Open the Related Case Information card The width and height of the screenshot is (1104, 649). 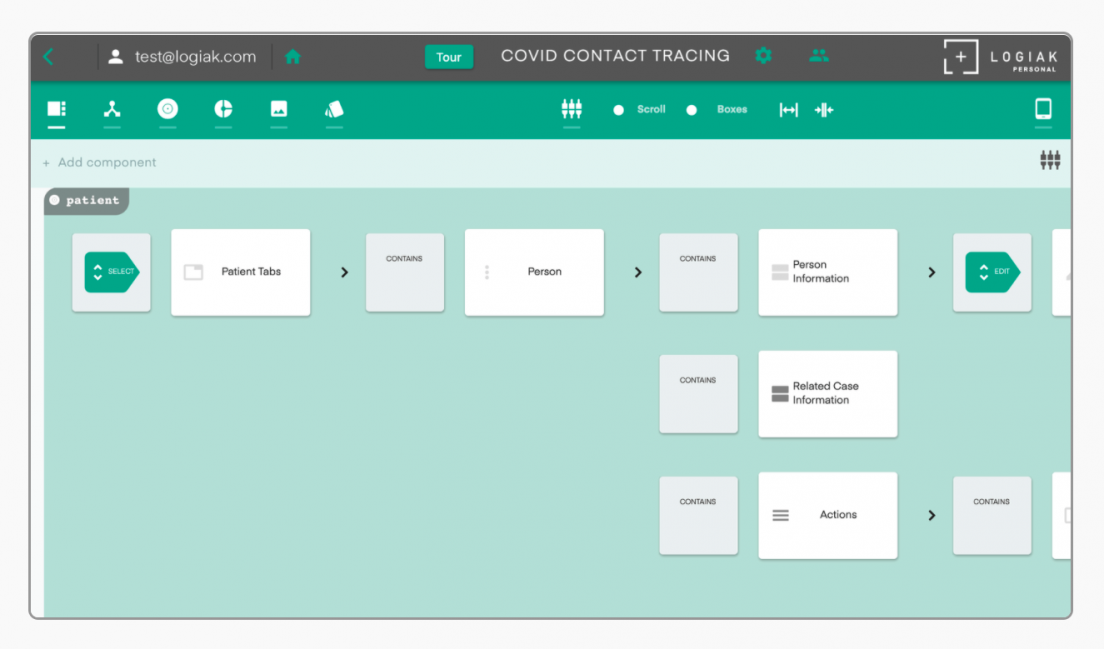[827, 393]
